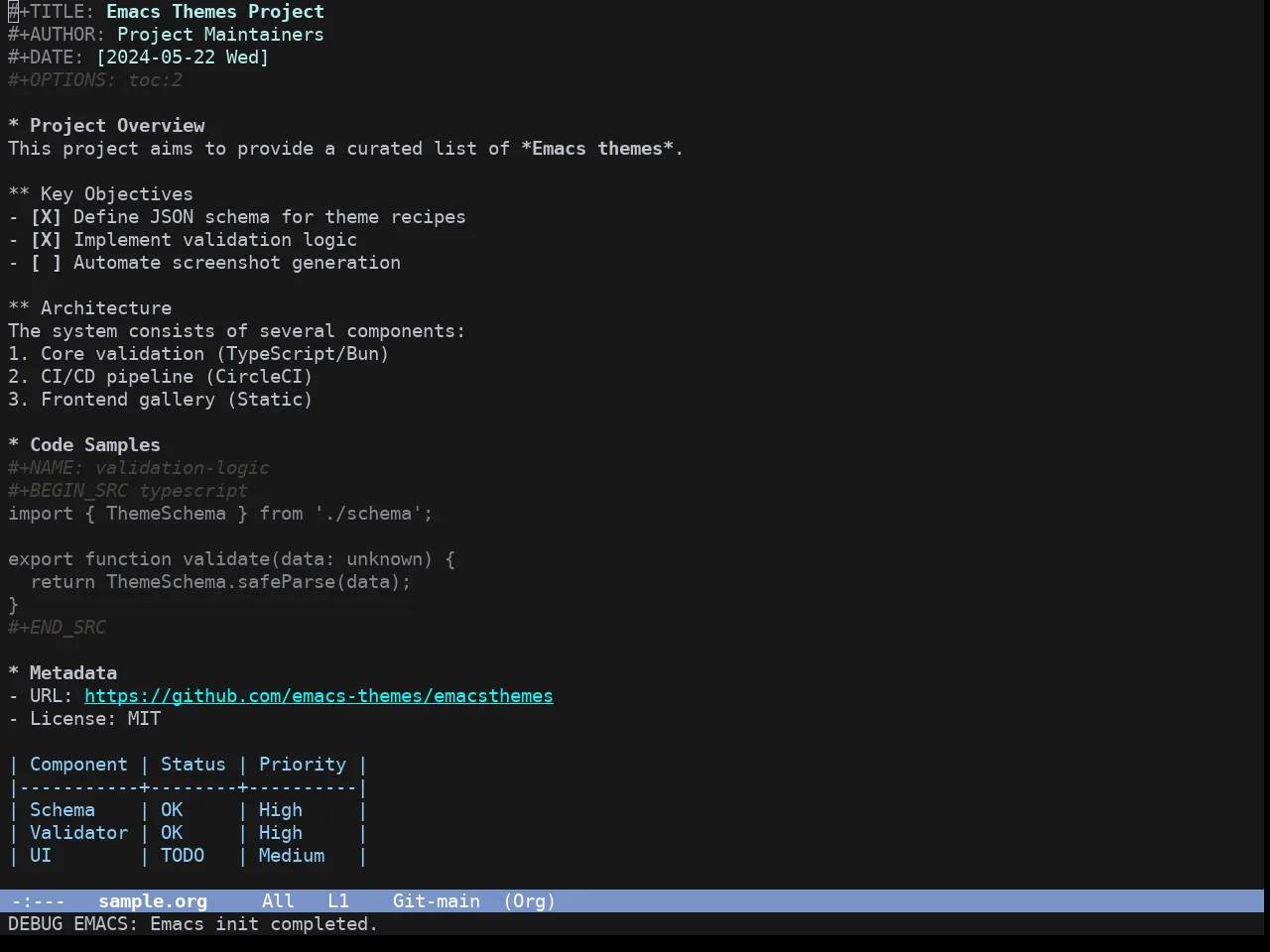
Task: Click the TODO cell in UI table row
Action: (183, 856)
